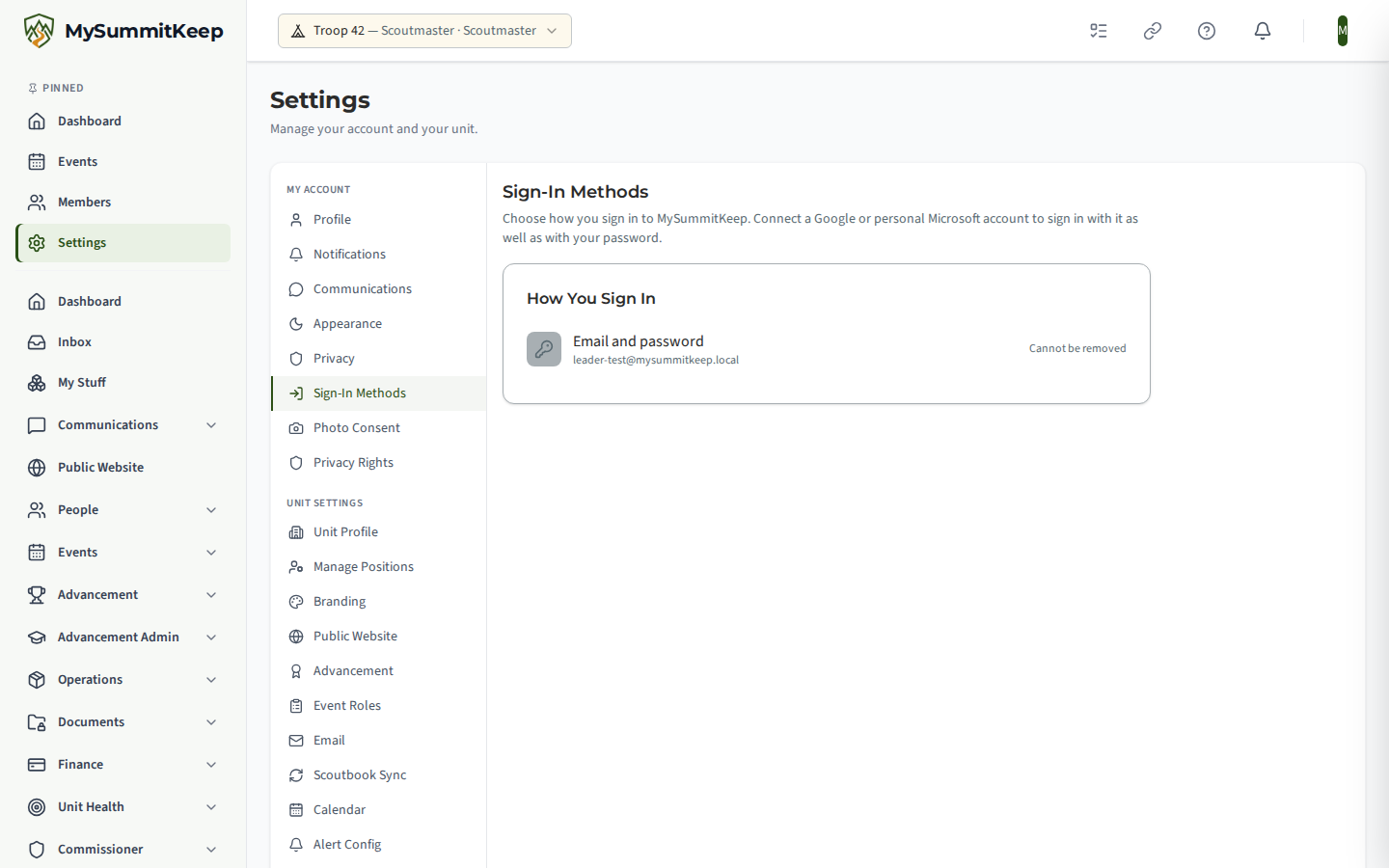Click the Advancement Admin graduation cap icon
The height and width of the screenshot is (868, 1389).
(37, 637)
